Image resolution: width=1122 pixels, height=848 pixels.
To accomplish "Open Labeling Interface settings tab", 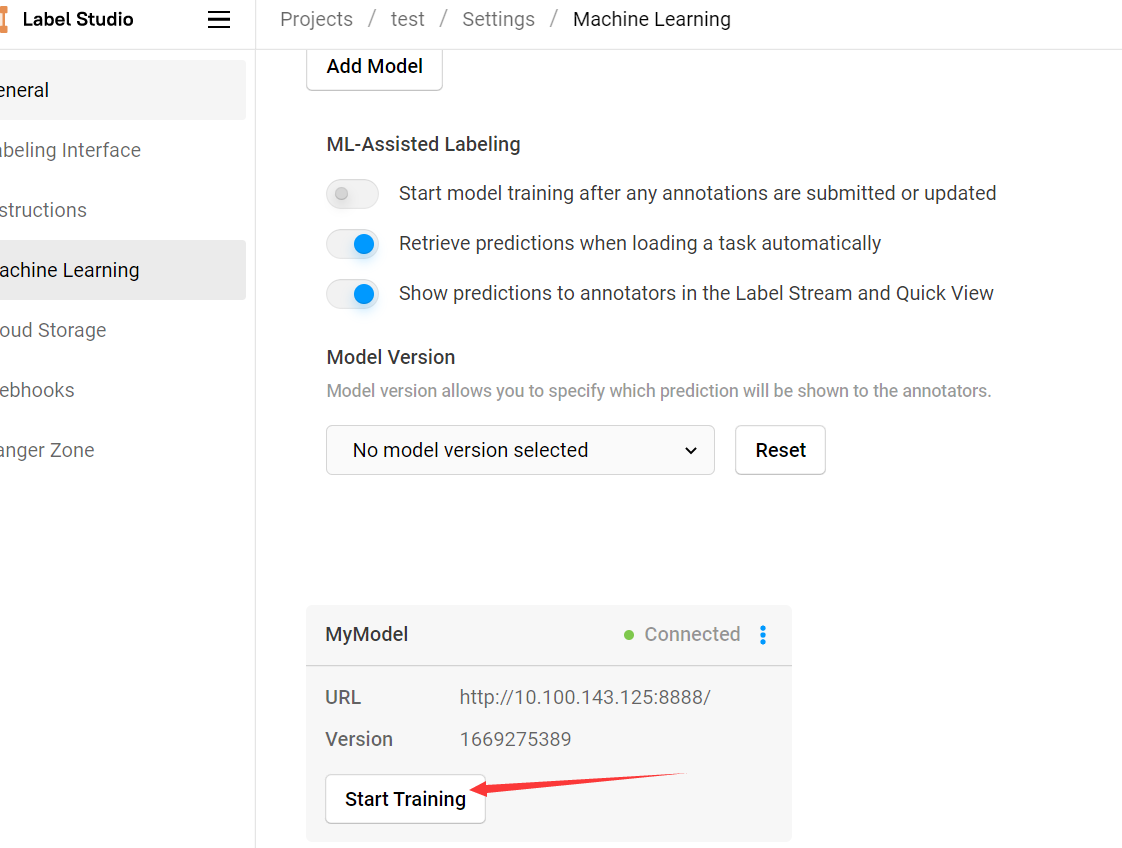I will 122,150.
